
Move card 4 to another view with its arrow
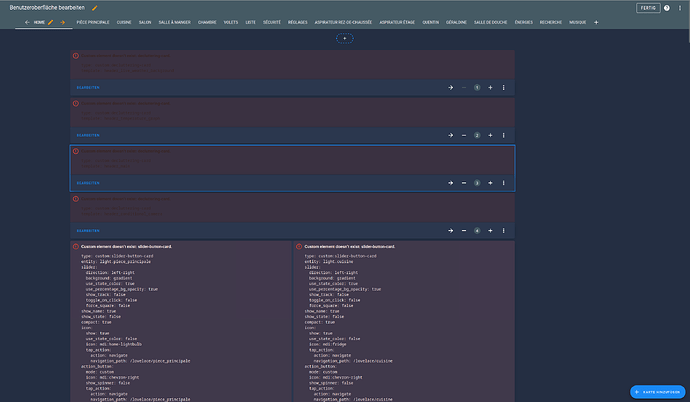[x=451, y=230]
